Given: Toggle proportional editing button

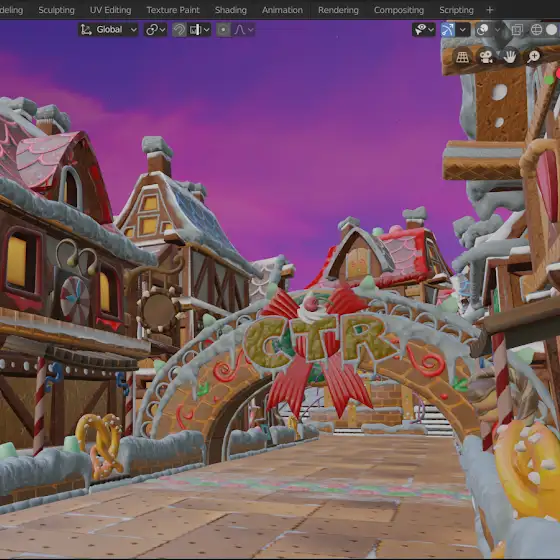Looking at the screenshot, I should click(x=223, y=30).
